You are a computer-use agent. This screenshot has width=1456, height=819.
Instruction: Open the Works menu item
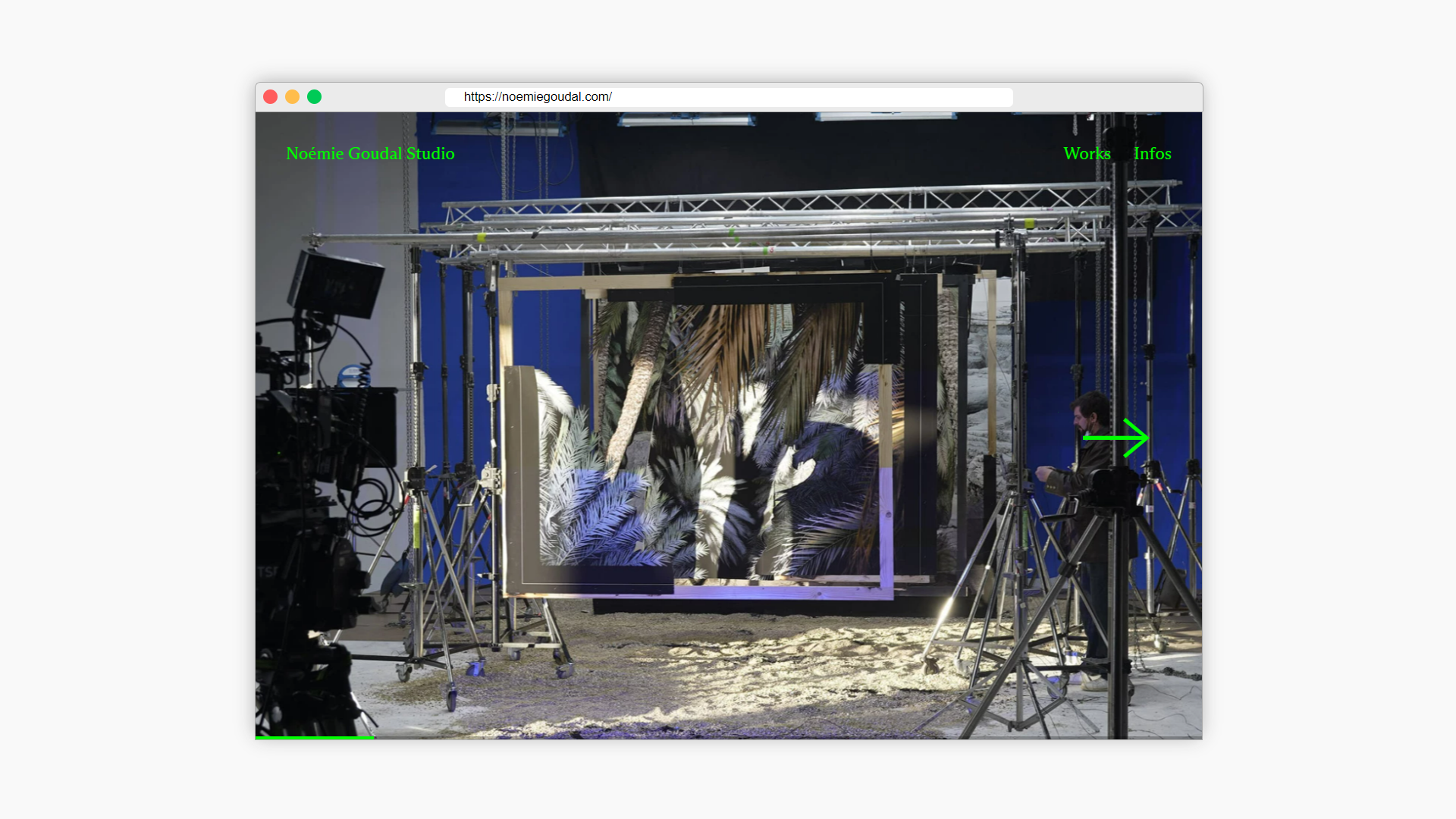1087,153
